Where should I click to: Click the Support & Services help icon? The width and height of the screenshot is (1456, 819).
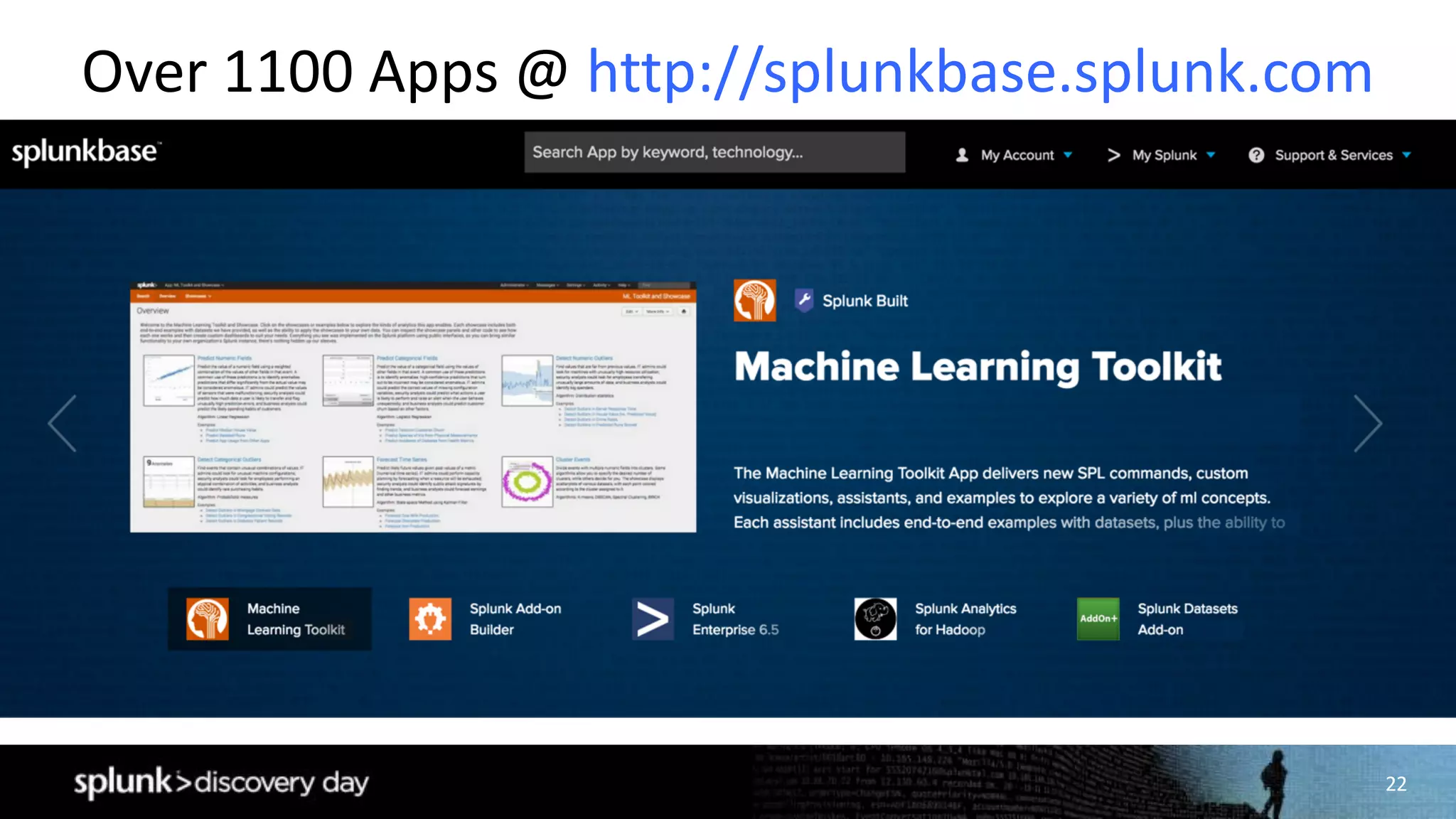(x=1256, y=155)
